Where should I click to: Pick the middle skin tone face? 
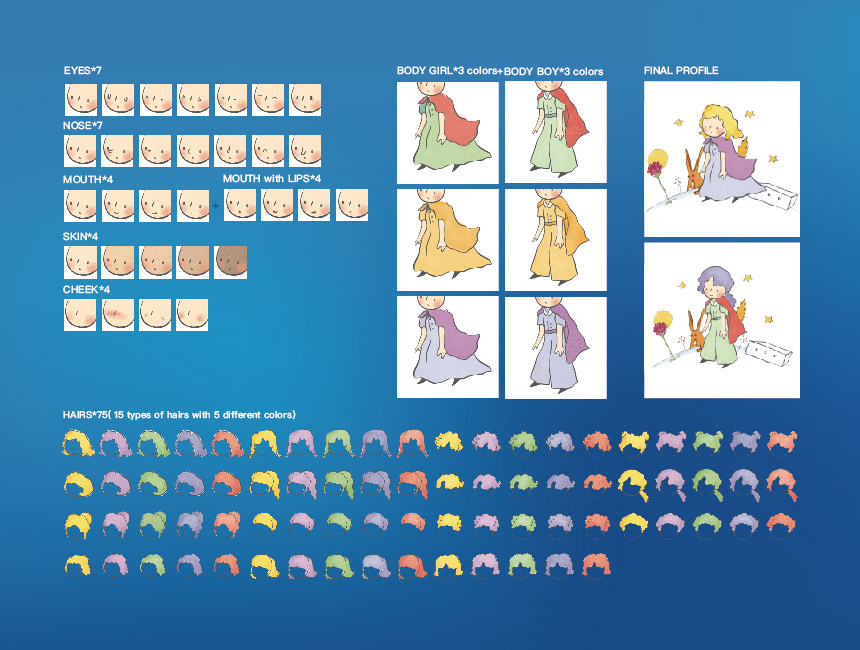tap(155, 262)
